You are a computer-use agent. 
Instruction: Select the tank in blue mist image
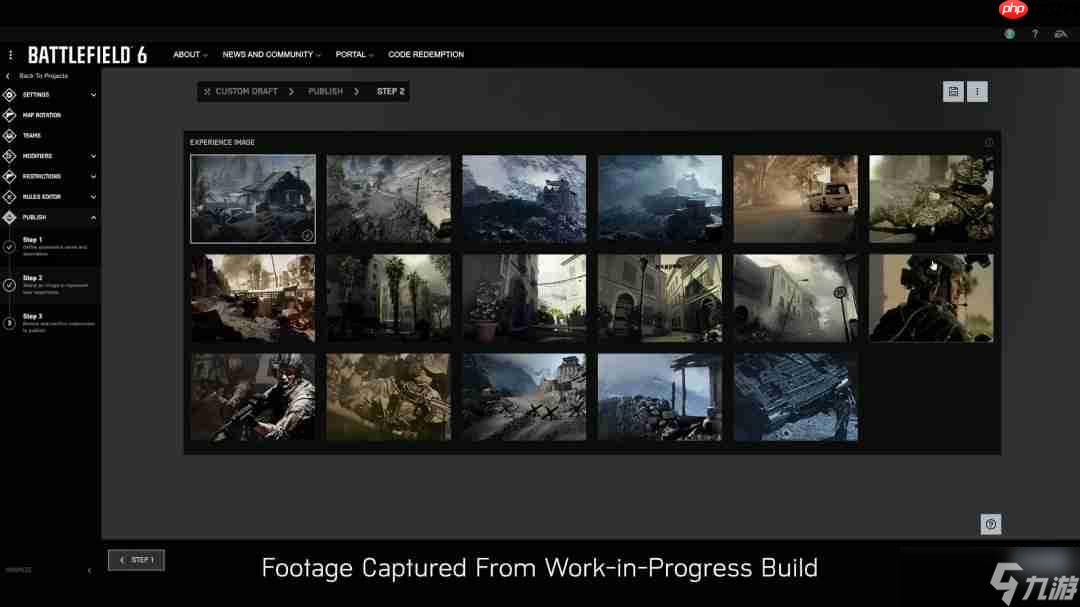(x=660, y=198)
